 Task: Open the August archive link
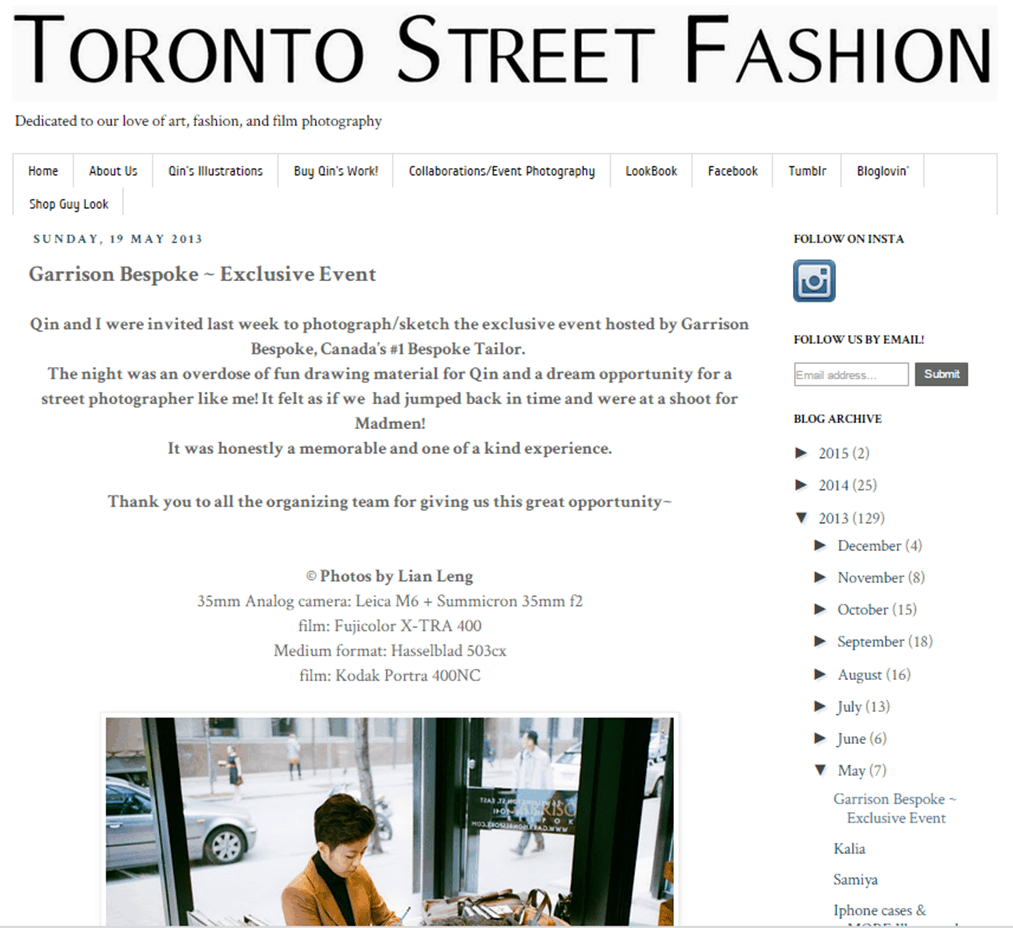tap(860, 675)
